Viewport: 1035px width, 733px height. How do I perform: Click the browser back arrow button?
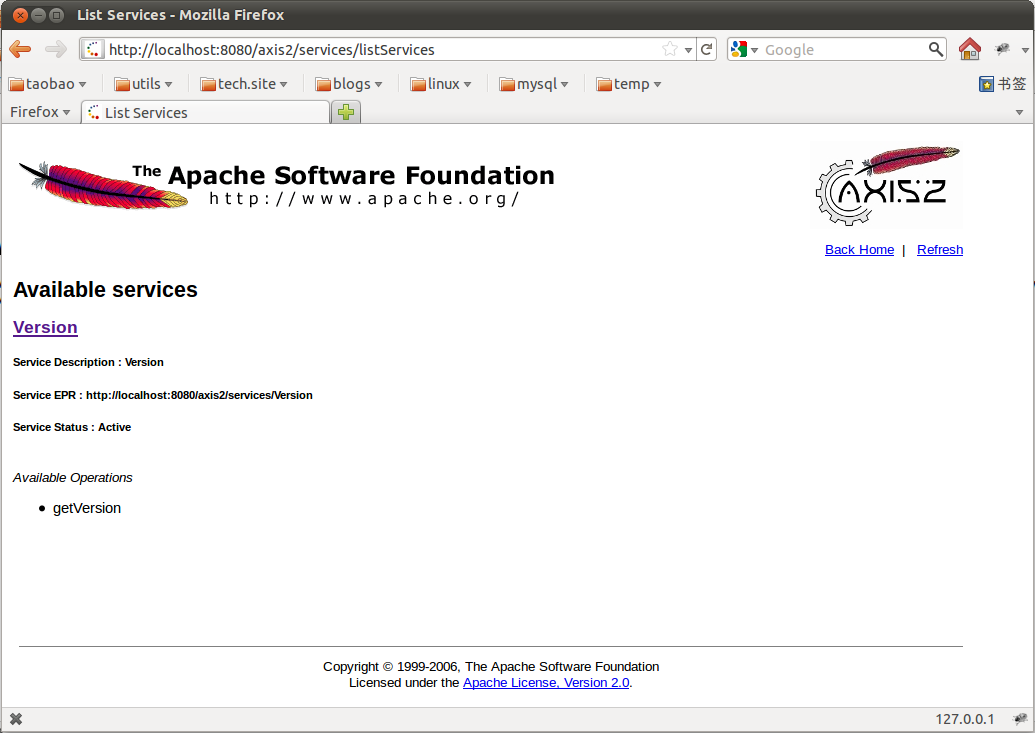20,49
